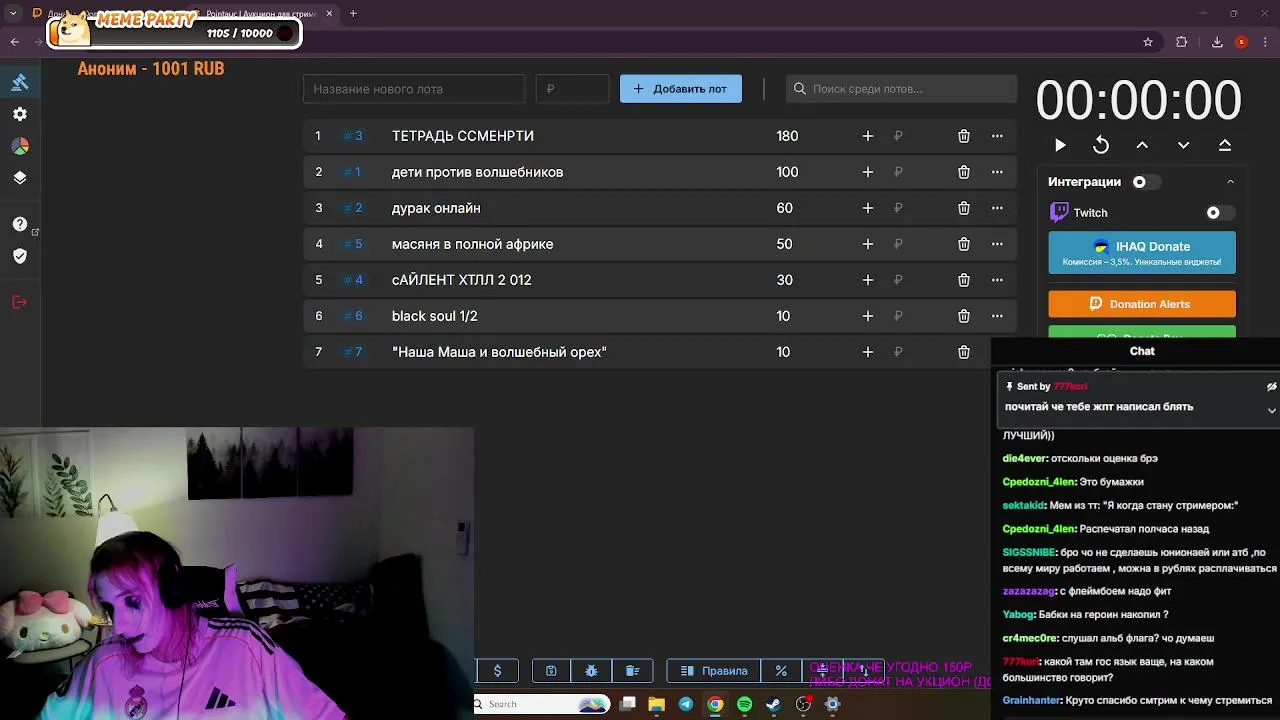Click the clear-all trash icon in bottom toolbar
Image resolution: width=1280 pixels, height=720 pixels.
[x=632, y=671]
